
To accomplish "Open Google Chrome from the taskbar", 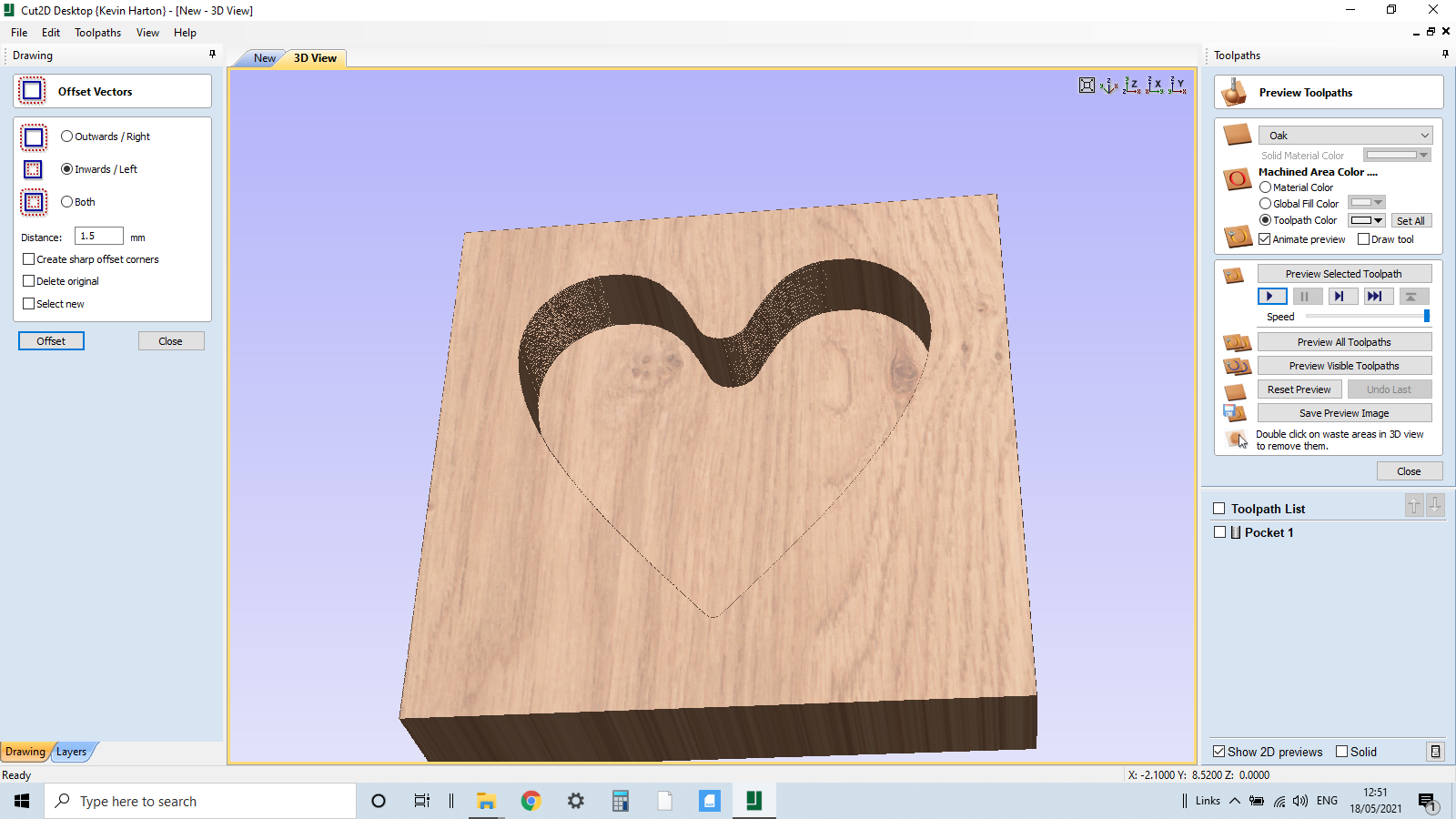I will tap(531, 801).
